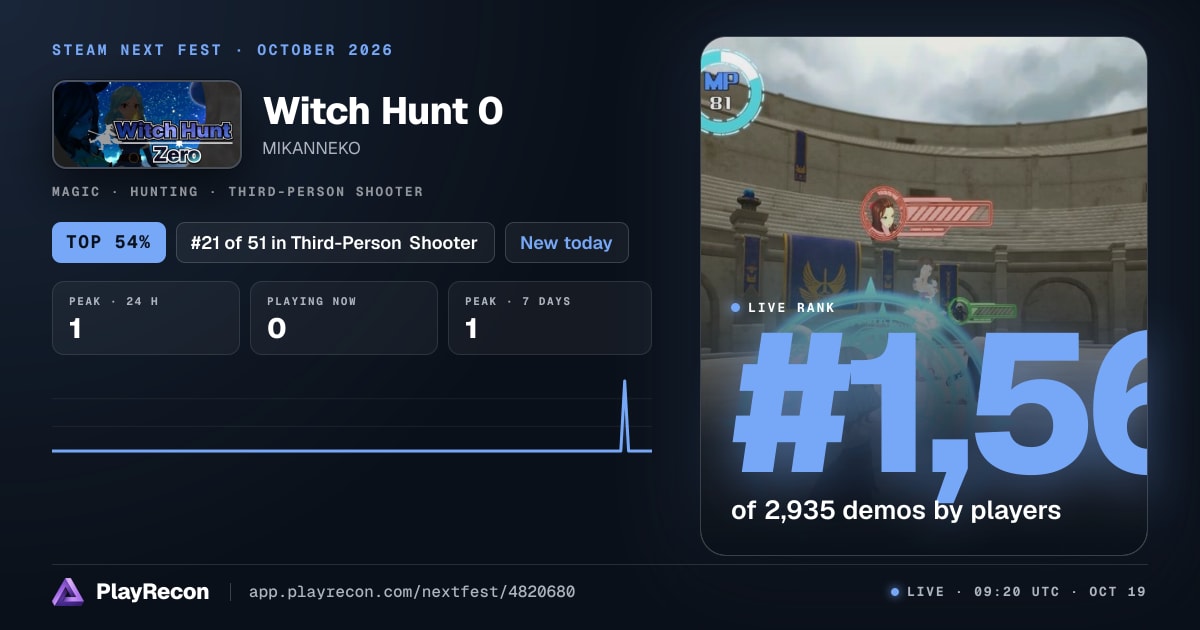
Task: Click the LIVE RANK label
Action: [783, 308]
